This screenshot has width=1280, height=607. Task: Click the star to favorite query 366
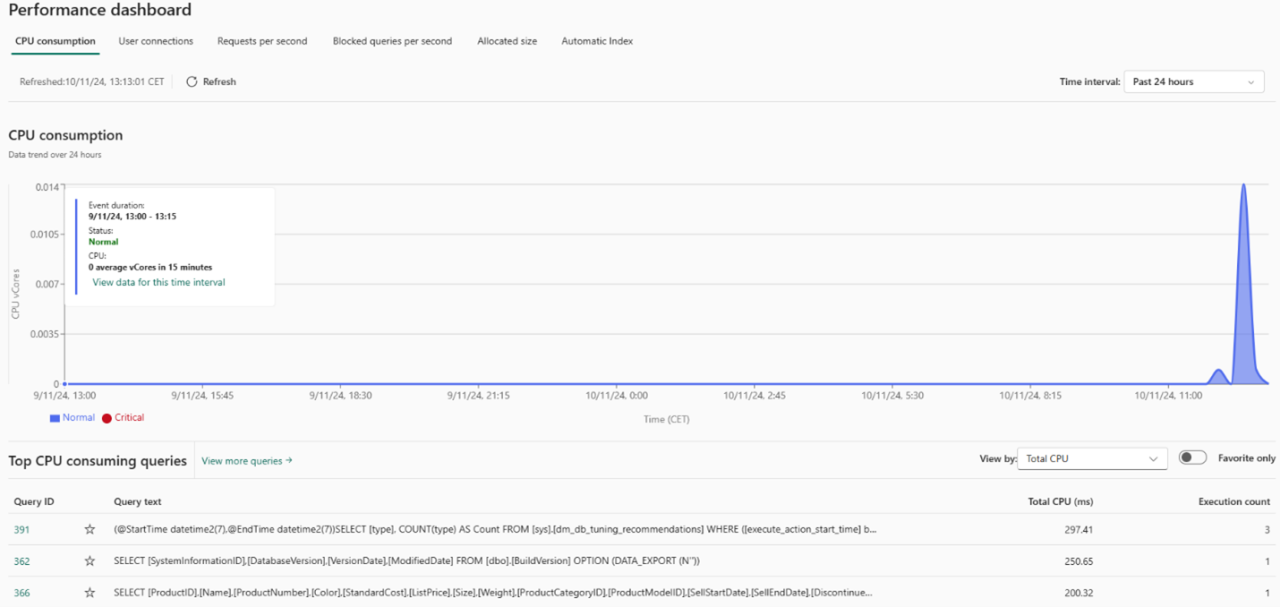(89, 592)
